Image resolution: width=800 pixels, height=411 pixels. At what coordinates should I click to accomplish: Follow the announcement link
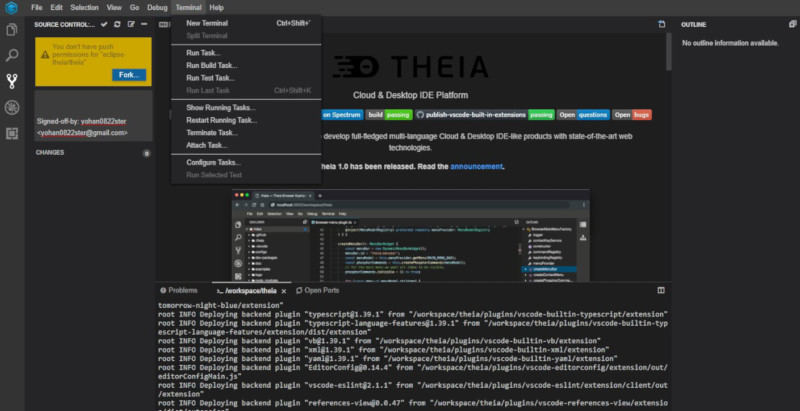pyautogui.click(x=477, y=166)
